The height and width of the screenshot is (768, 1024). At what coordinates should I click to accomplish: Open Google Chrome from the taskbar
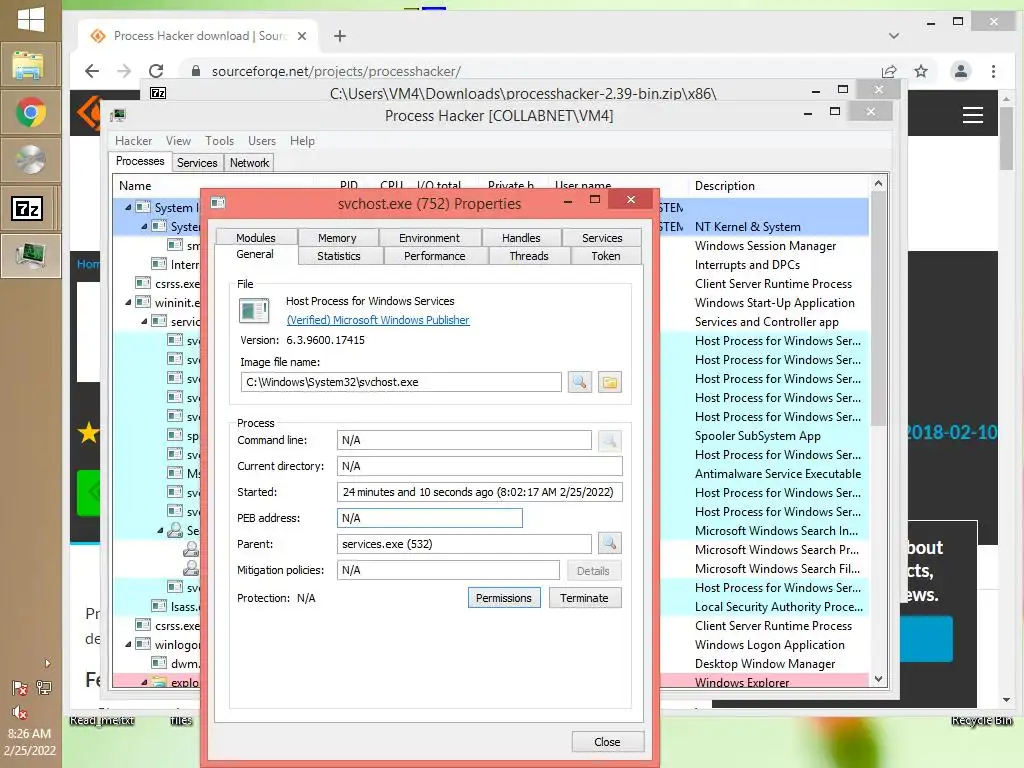tap(30, 113)
